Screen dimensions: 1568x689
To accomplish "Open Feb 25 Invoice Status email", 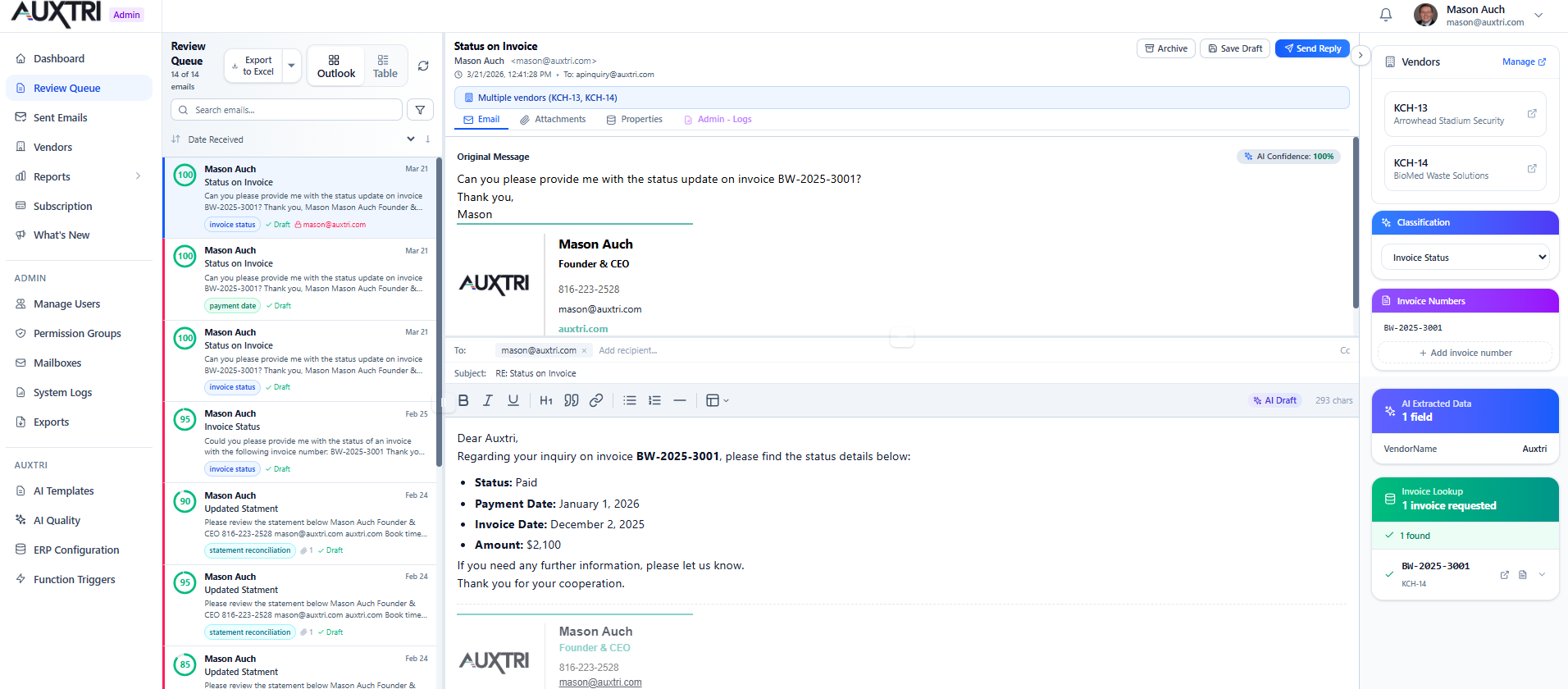I will click(300, 441).
